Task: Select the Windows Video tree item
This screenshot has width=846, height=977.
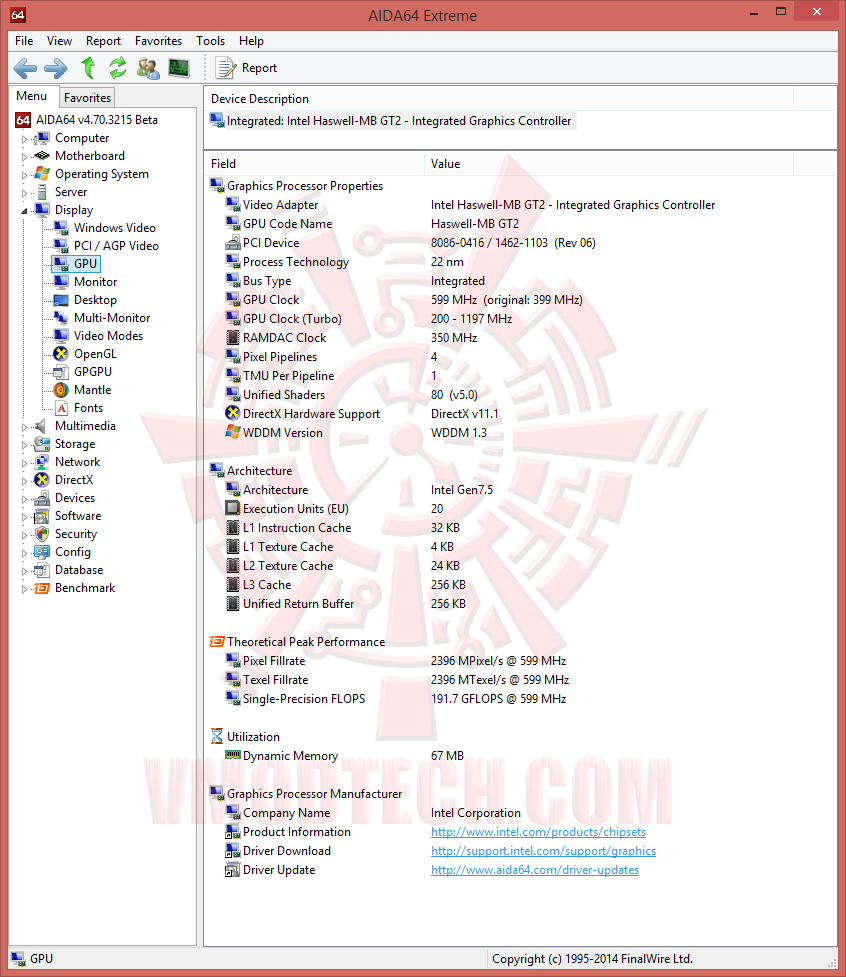Action: (x=115, y=228)
